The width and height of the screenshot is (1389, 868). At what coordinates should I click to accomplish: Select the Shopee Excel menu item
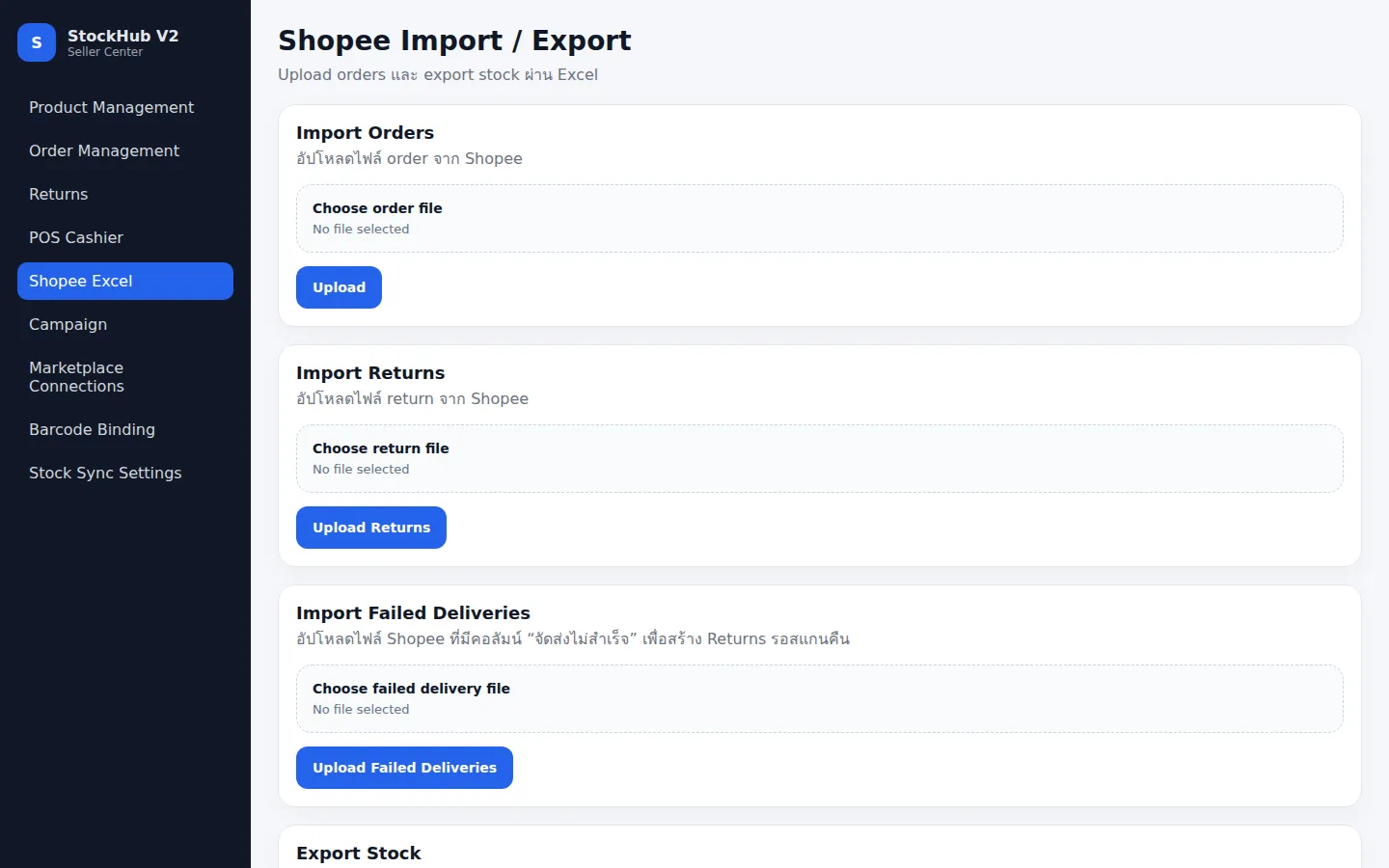tap(125, 281)
